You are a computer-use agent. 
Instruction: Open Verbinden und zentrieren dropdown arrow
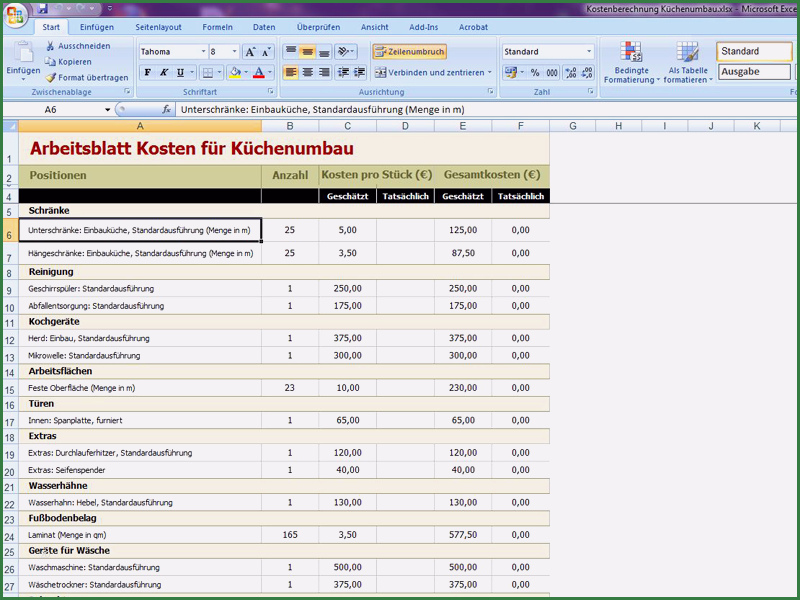[489, 73]
